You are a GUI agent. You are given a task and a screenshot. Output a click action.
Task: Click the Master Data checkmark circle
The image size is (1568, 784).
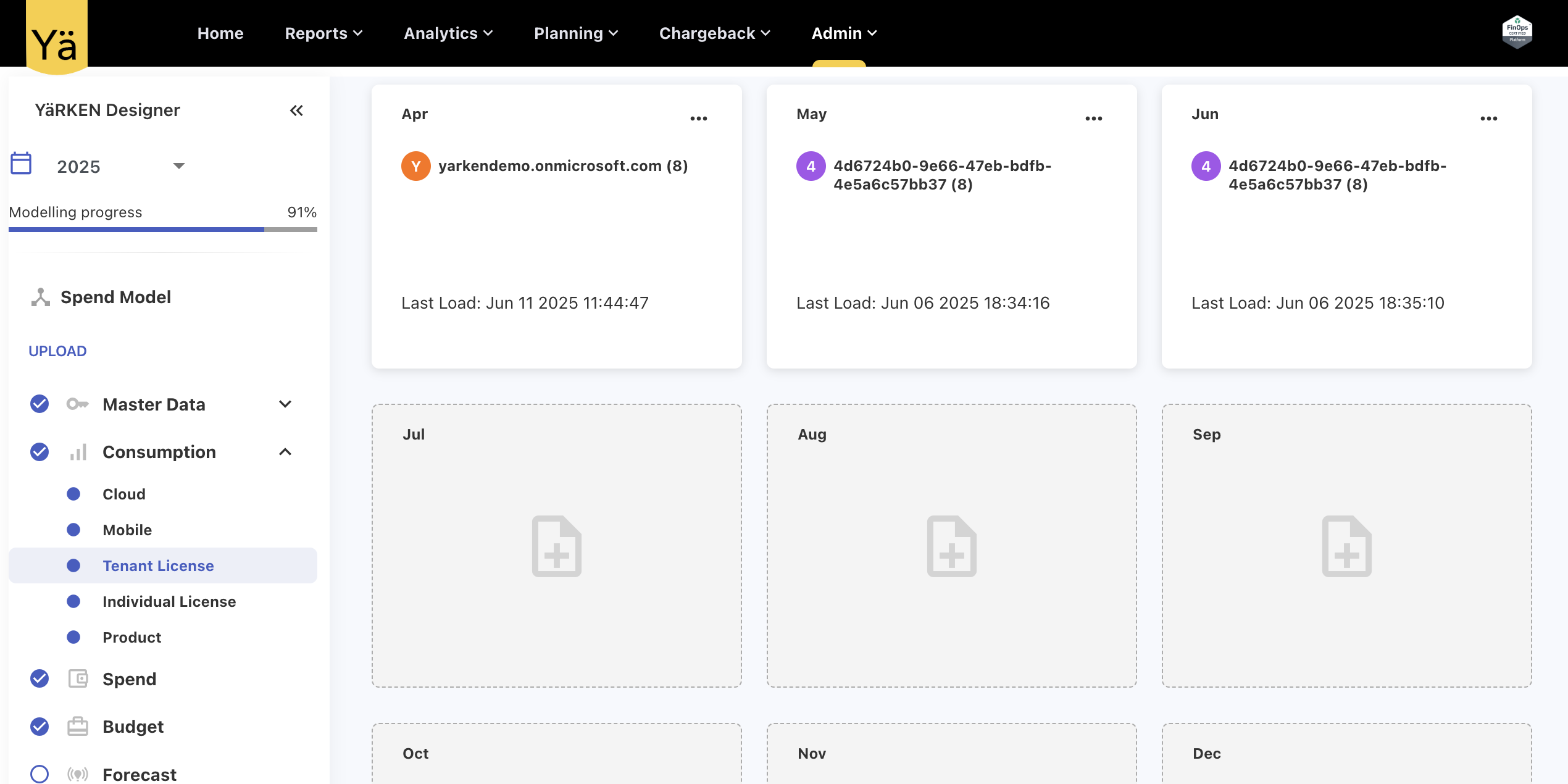pyautogui.click(x=40, y=404)
